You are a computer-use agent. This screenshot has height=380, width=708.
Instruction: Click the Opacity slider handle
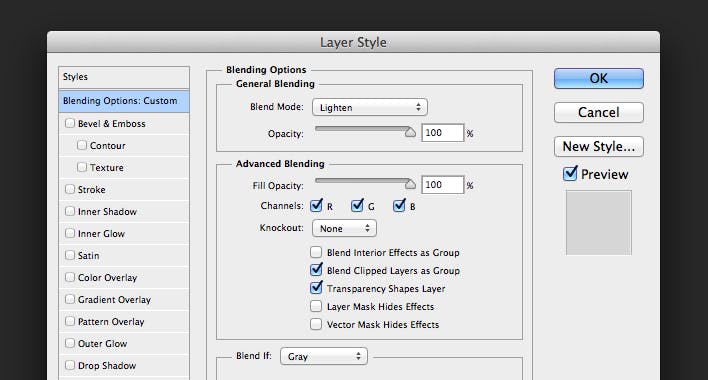pyautogui.click(x=410, y=132)
